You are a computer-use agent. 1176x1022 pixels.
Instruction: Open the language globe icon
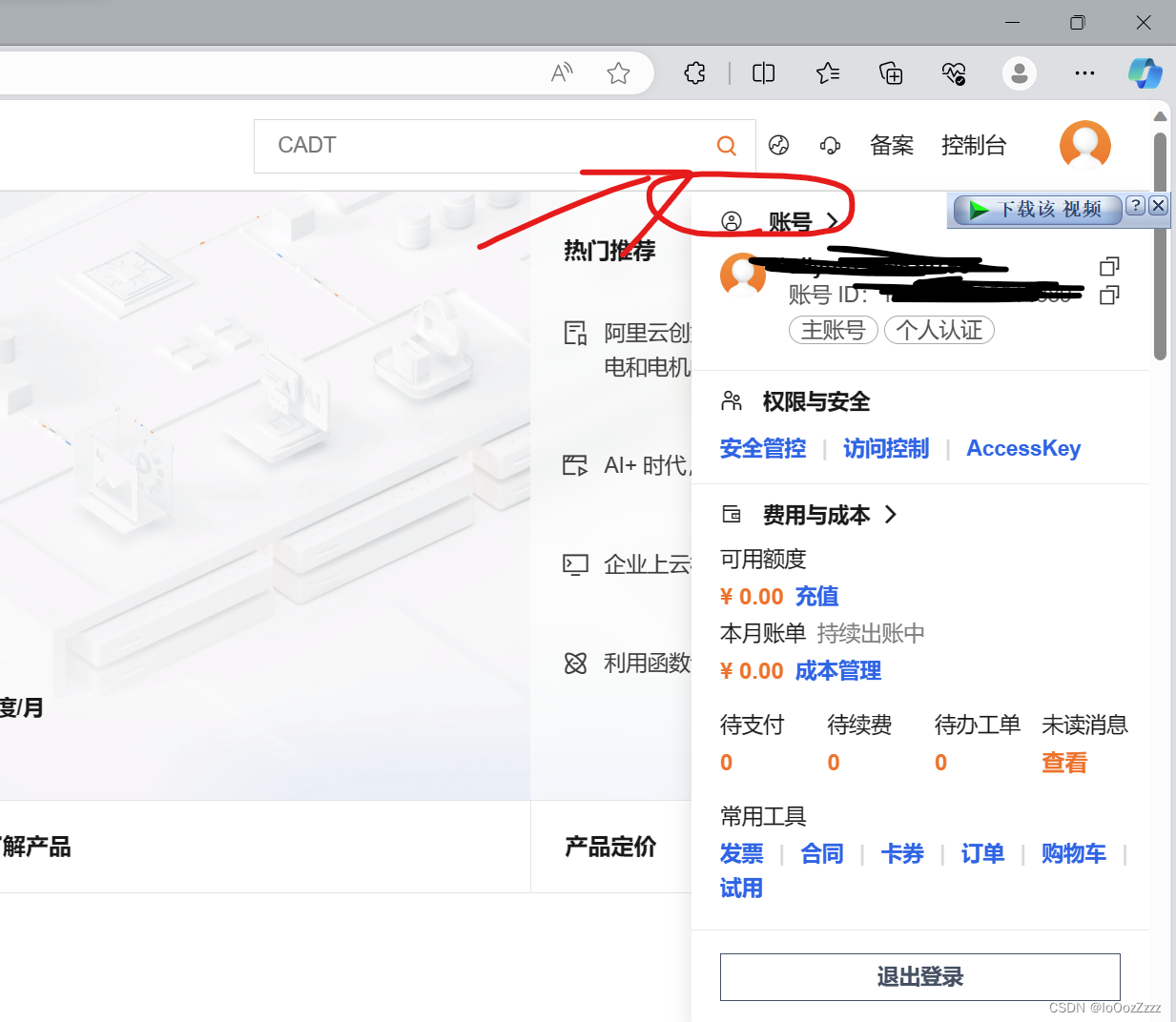pos(779,145)
